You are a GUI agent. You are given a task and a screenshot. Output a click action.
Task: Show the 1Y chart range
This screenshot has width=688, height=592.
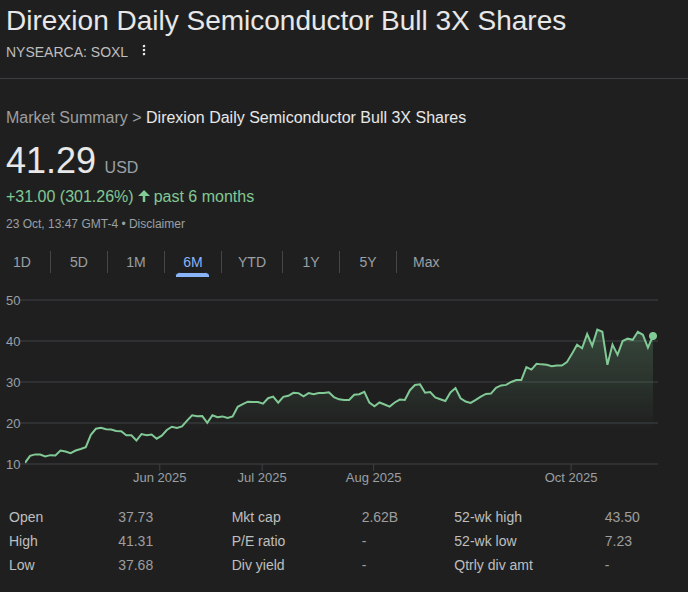tap(311, 262)
